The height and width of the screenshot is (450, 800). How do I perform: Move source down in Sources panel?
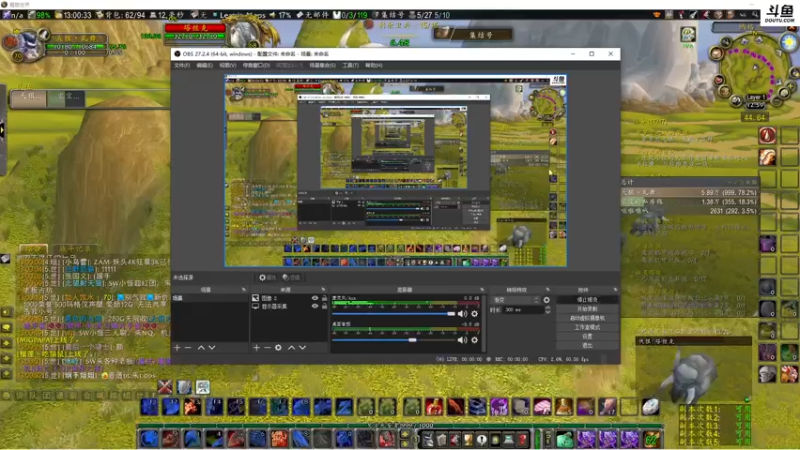pyautogui.click(x=303, y=347)
